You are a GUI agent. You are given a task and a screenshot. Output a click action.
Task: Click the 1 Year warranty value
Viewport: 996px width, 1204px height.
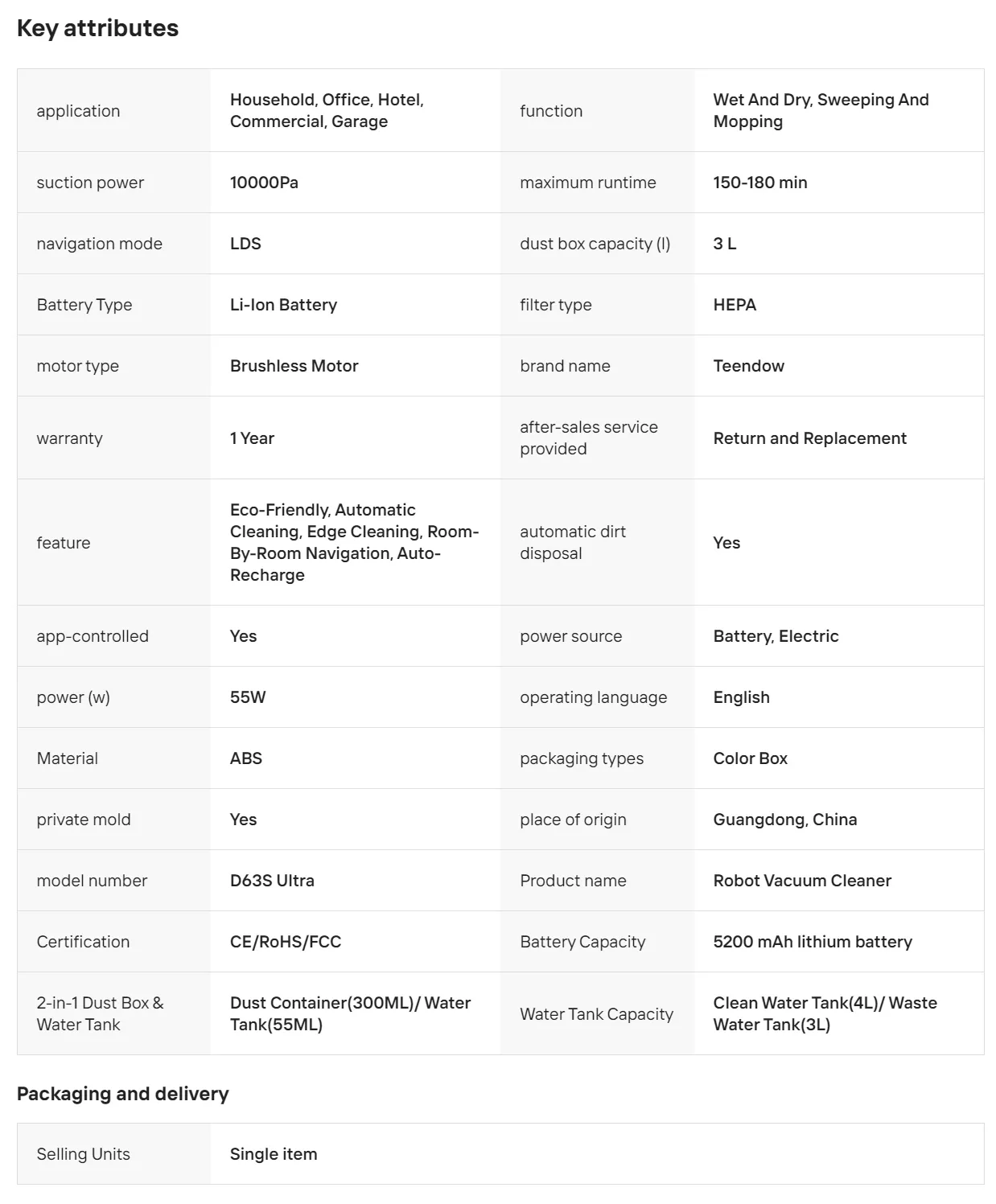252,438
